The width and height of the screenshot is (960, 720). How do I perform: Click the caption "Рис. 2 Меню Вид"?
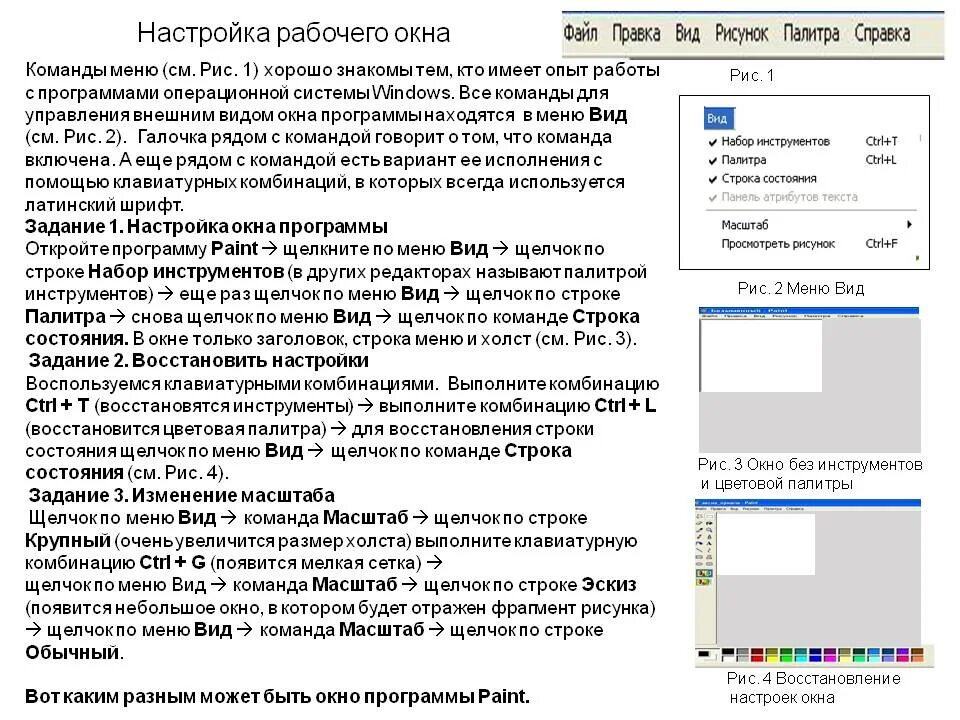(801, 288)
